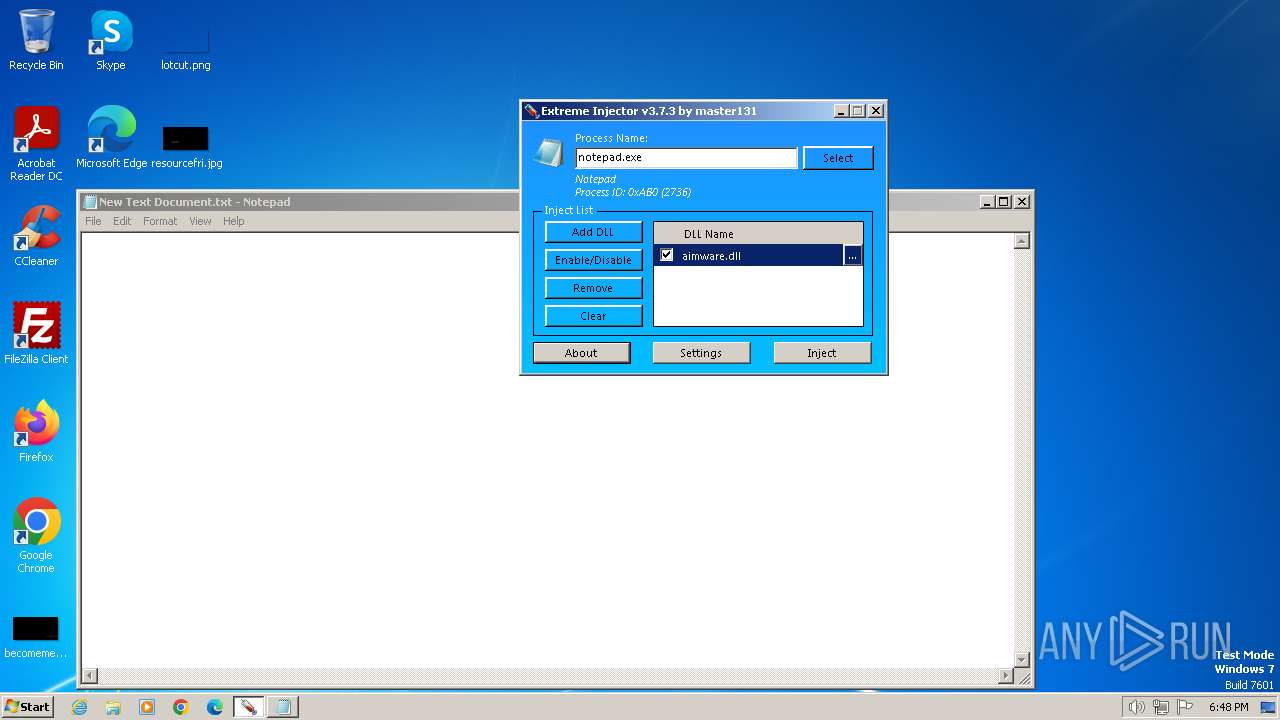Open the media player taskbar icon
This screenshot has width=1280, height=720.
(147, 707)
